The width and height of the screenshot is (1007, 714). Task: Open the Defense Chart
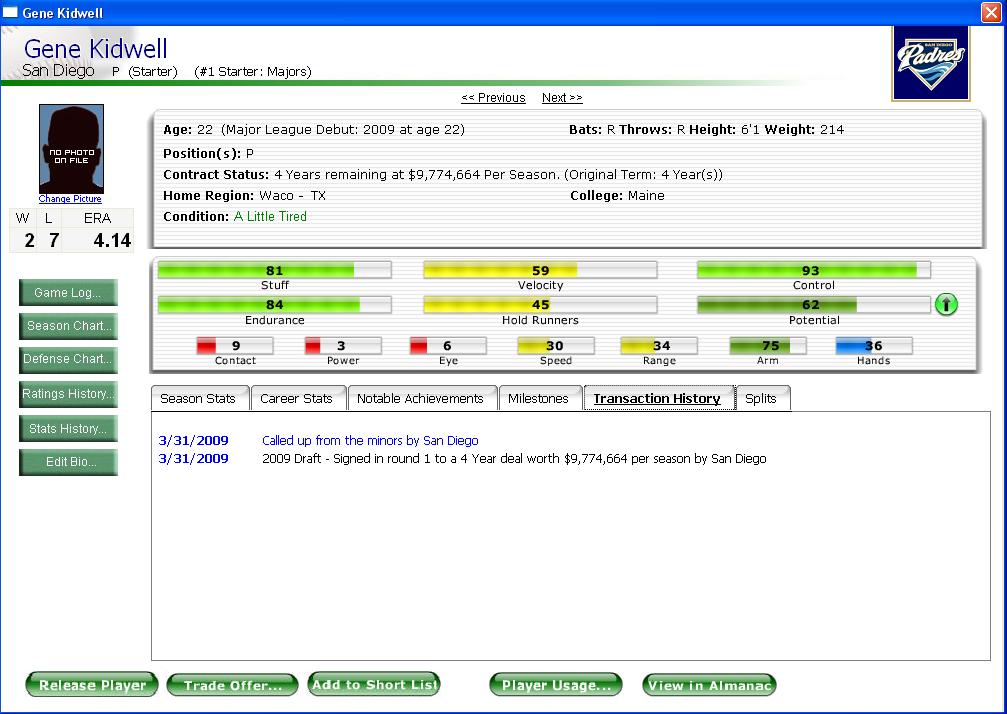[68, 359]
